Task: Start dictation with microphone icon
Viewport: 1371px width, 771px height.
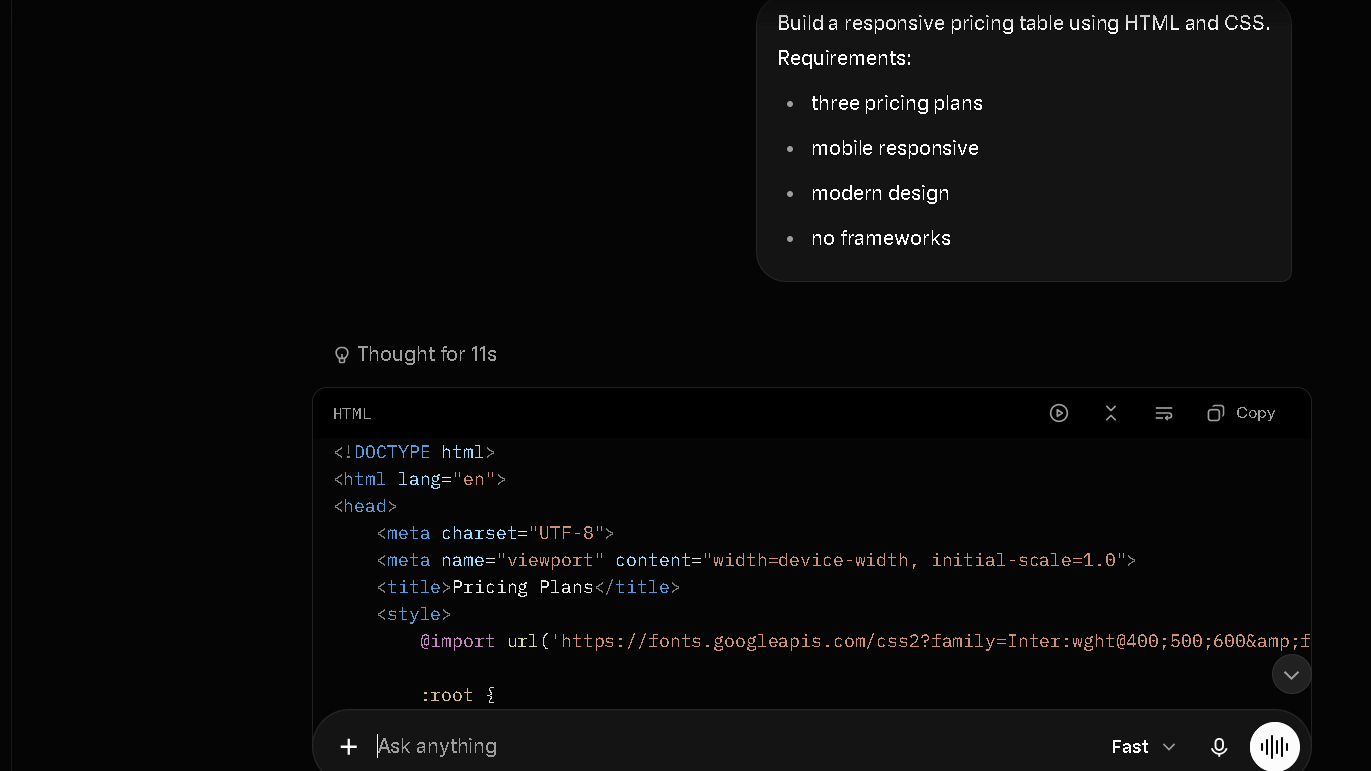Action: coord(1219,747)
